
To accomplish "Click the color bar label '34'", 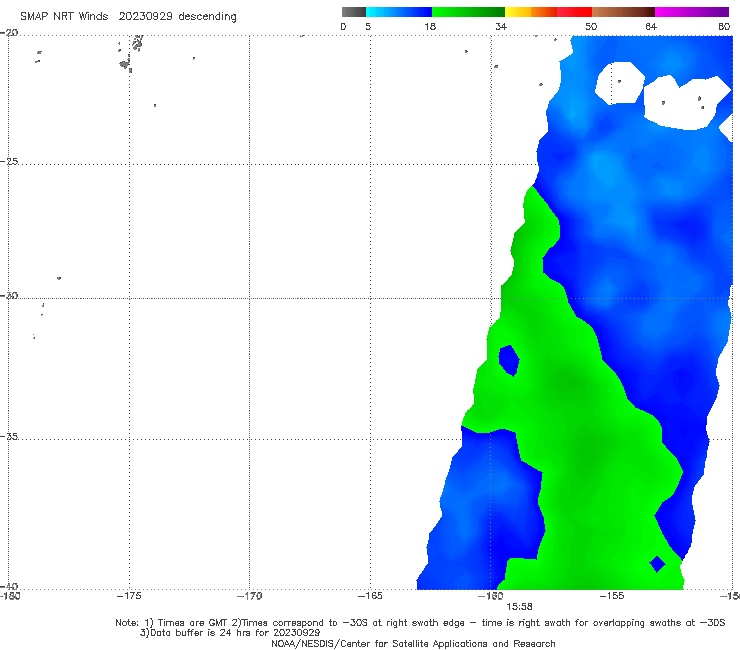I will click(501, 26).
